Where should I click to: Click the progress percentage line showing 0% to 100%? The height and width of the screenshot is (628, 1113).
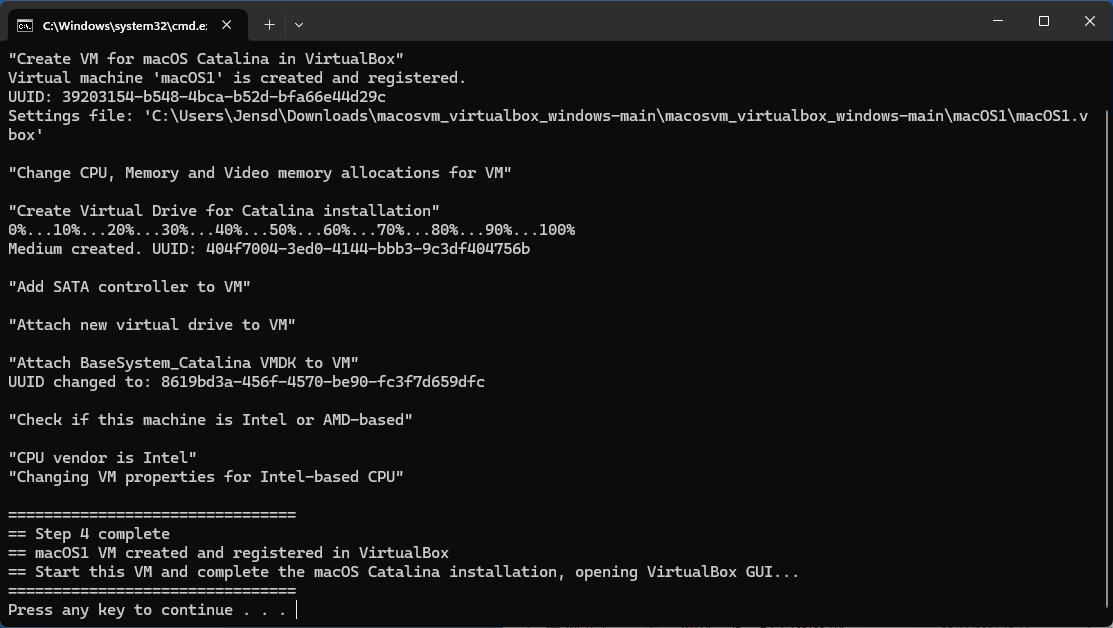click(290, 229)
